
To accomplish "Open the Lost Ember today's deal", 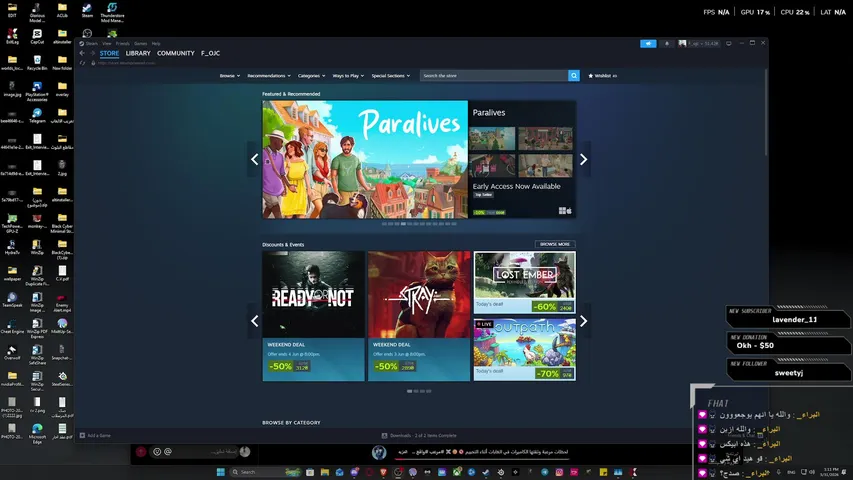I will coord(524,282).
